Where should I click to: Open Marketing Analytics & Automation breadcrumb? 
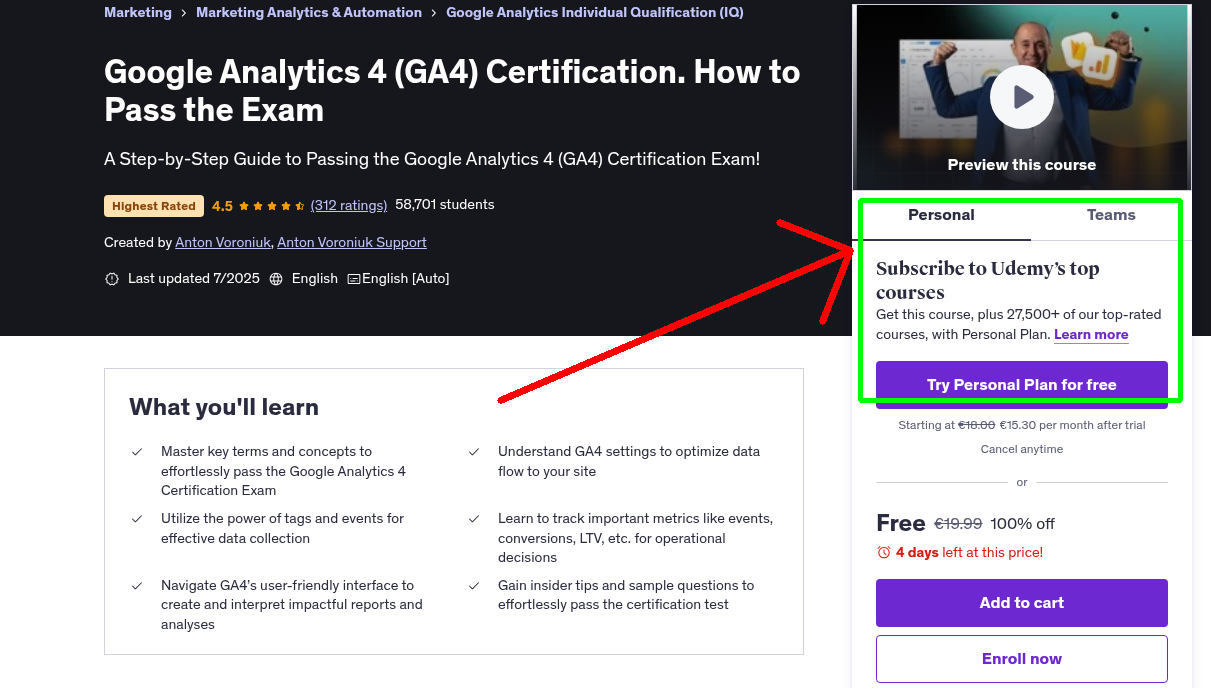(309, 12)
